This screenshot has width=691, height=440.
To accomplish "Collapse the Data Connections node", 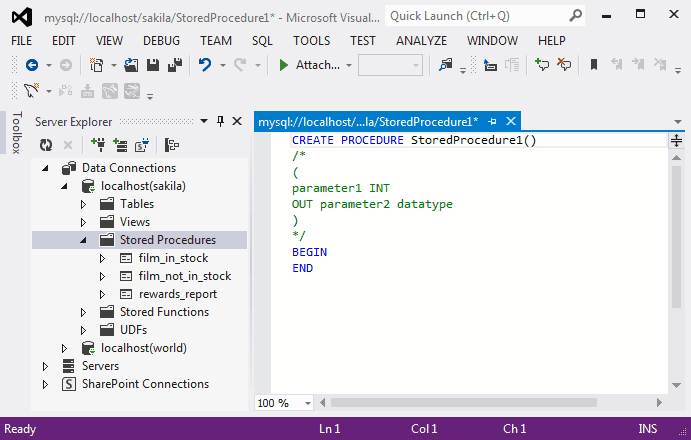I will click(45, 168).
